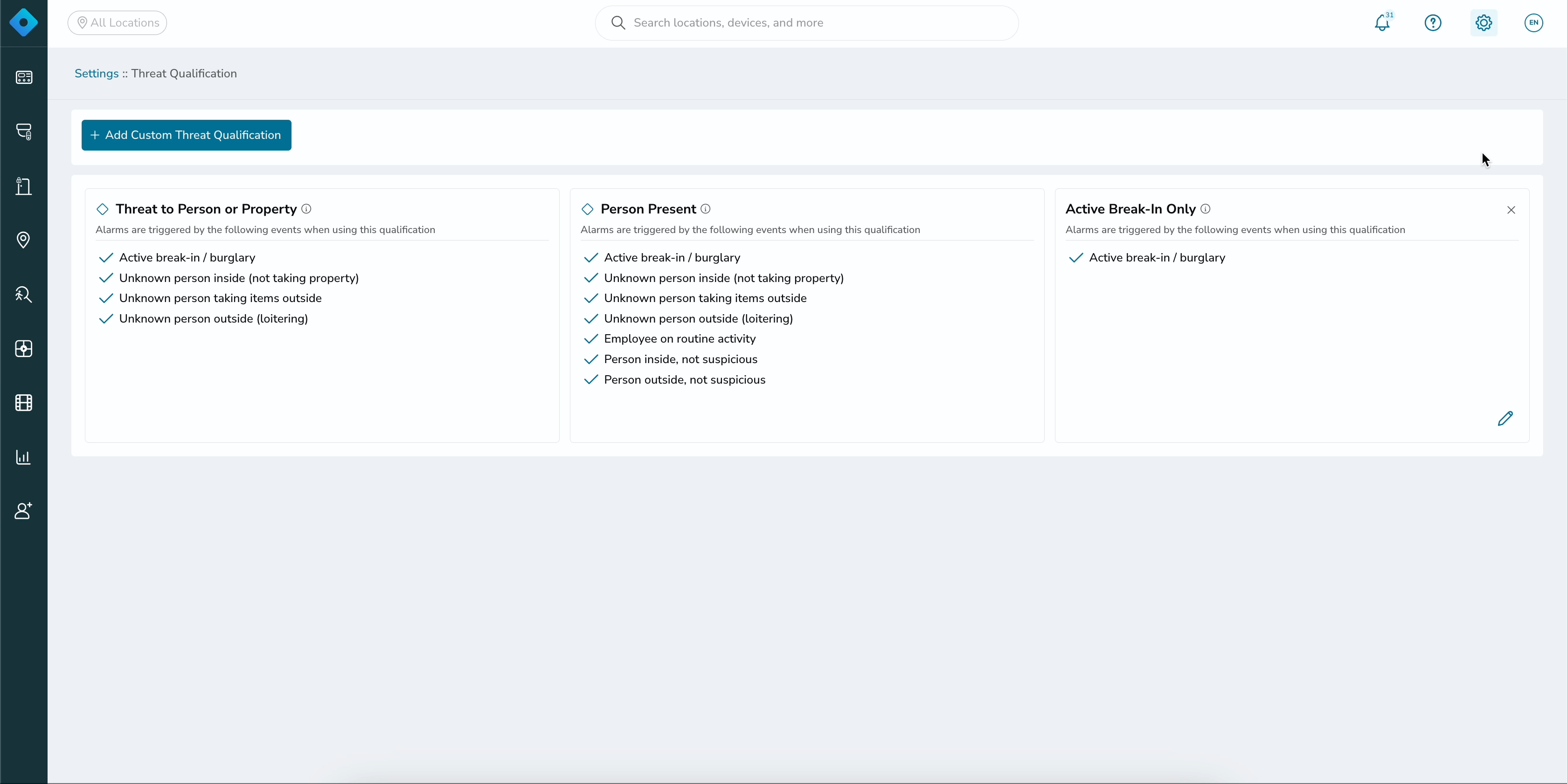Open the EN user profile avatar
This screenshot has height=784, width=1567.
pos(1533,23)
